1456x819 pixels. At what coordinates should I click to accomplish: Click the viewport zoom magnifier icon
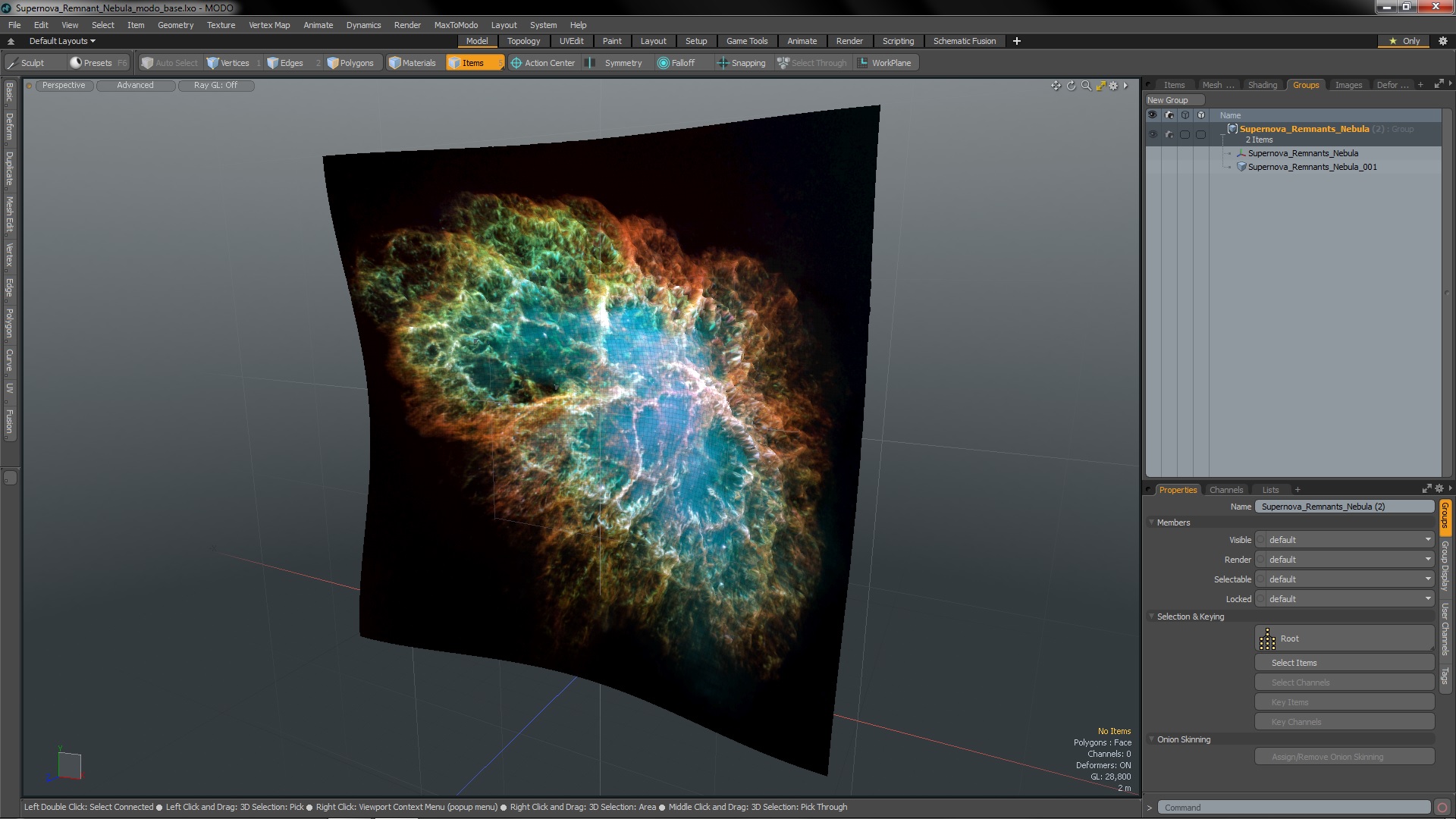(1086, 86)
